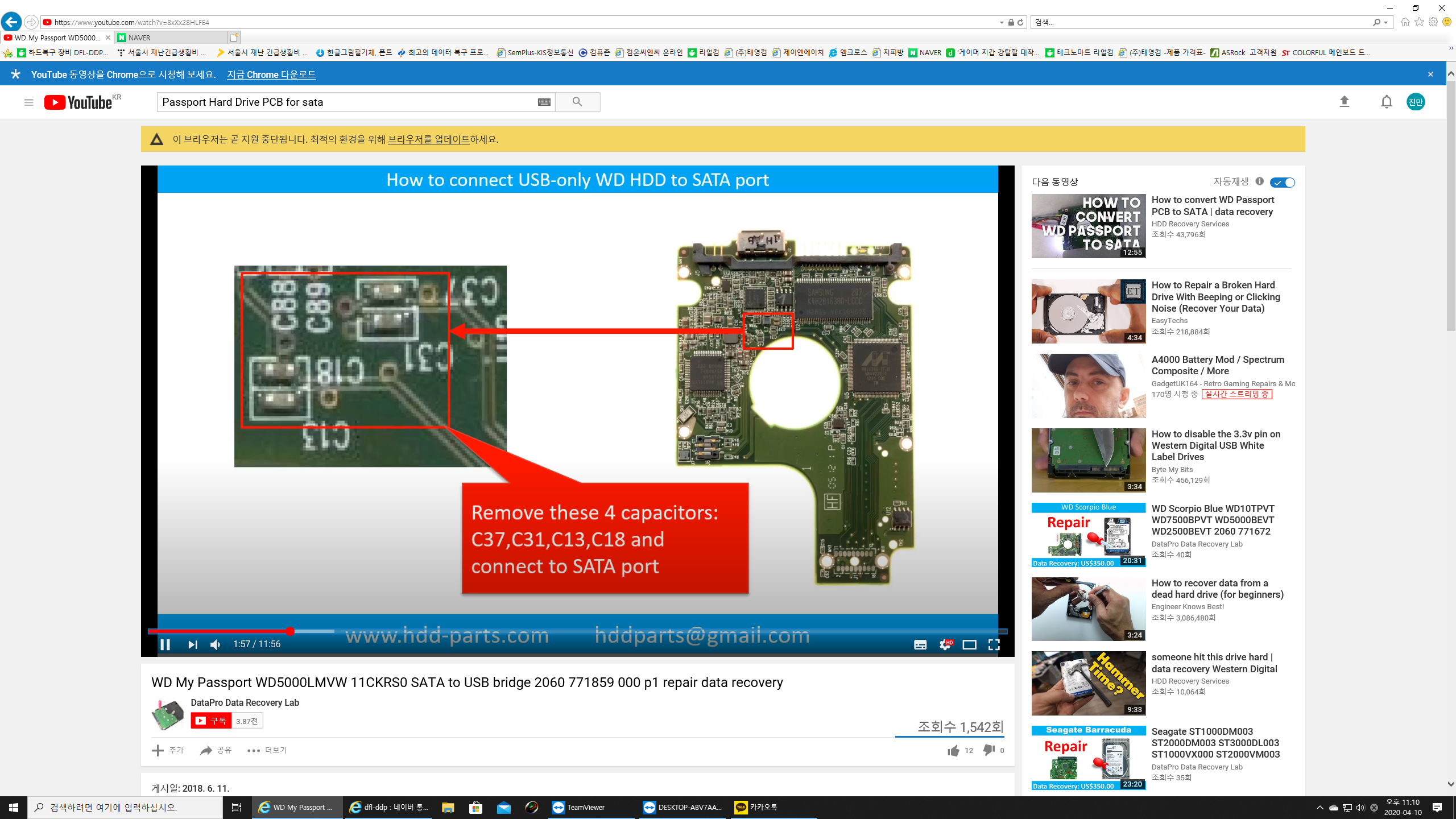Refresh the page icon

coord(1020,22)
